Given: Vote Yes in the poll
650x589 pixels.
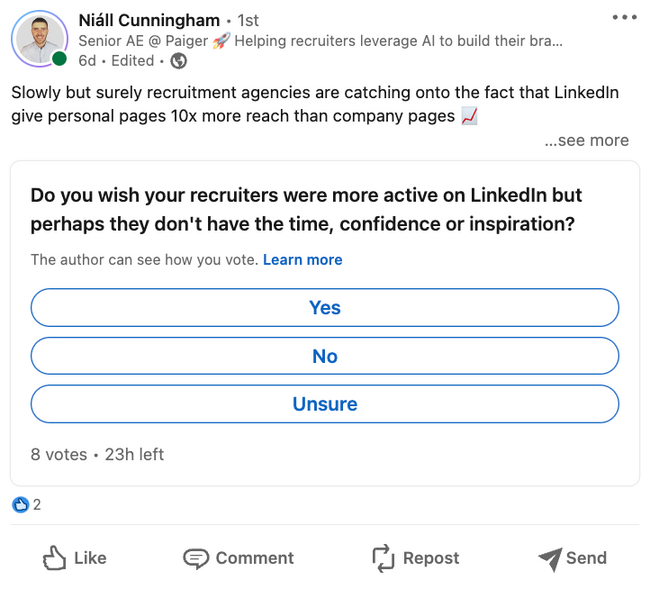Looking at the screenshot, I should click(325, 308).
